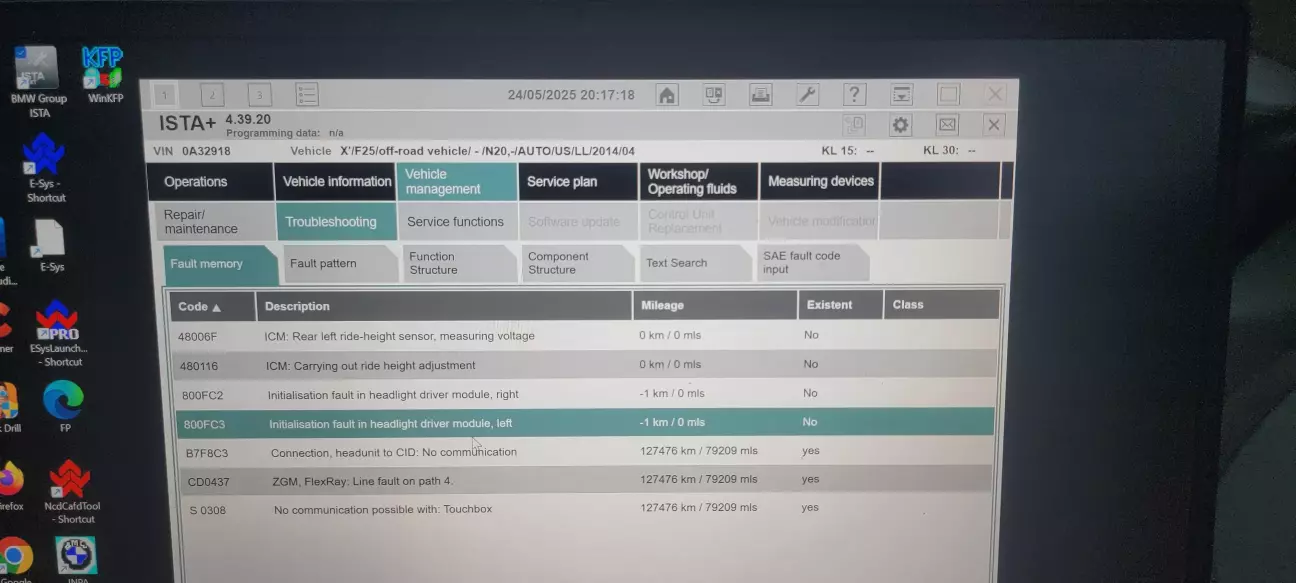The image size is (1296, 583).
Task: Close the ISTA+ session with X
Action: click(x=993, y=125)
